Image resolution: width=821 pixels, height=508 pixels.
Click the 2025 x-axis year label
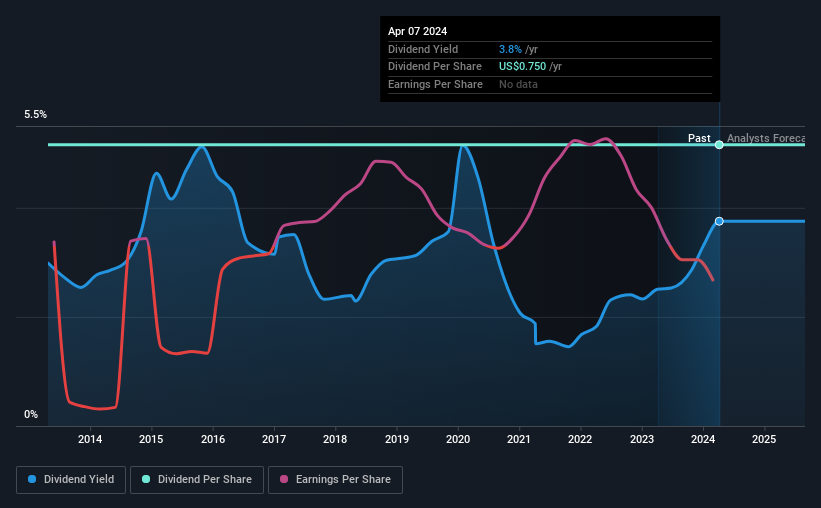(x=764, y=439)
